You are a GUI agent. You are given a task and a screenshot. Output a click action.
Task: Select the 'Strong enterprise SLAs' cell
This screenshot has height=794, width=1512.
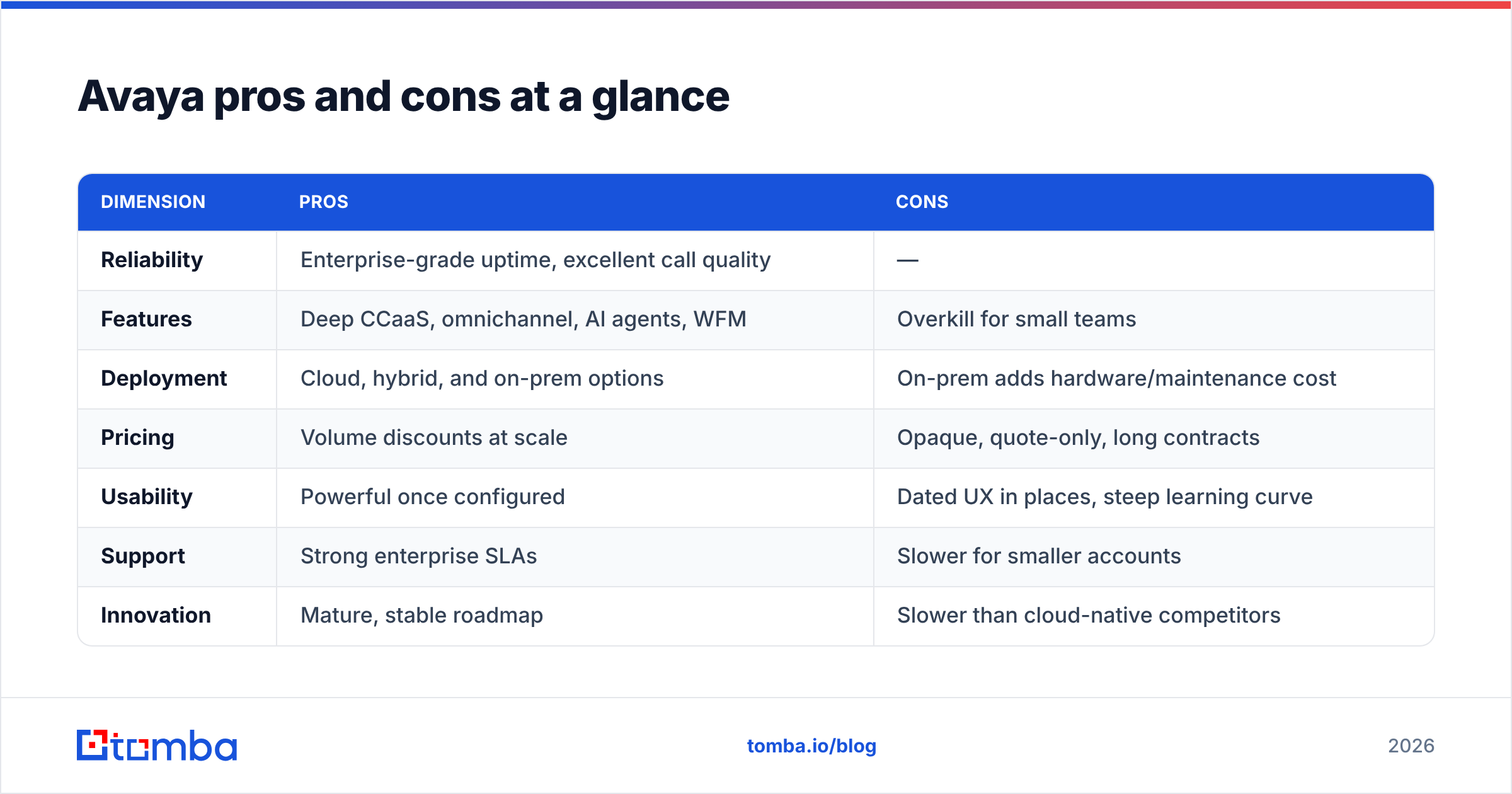pos(575,556)
